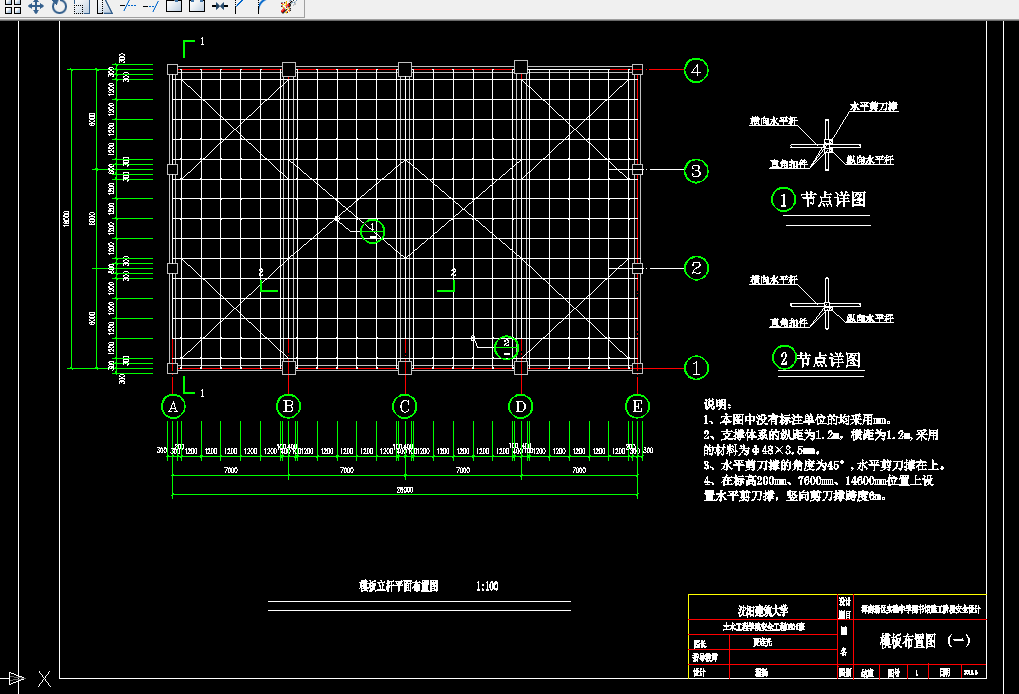The height and width of the screenshot is (694, 1019).
Task: Select grid axis bubble 1 on right
Action: 696,368
